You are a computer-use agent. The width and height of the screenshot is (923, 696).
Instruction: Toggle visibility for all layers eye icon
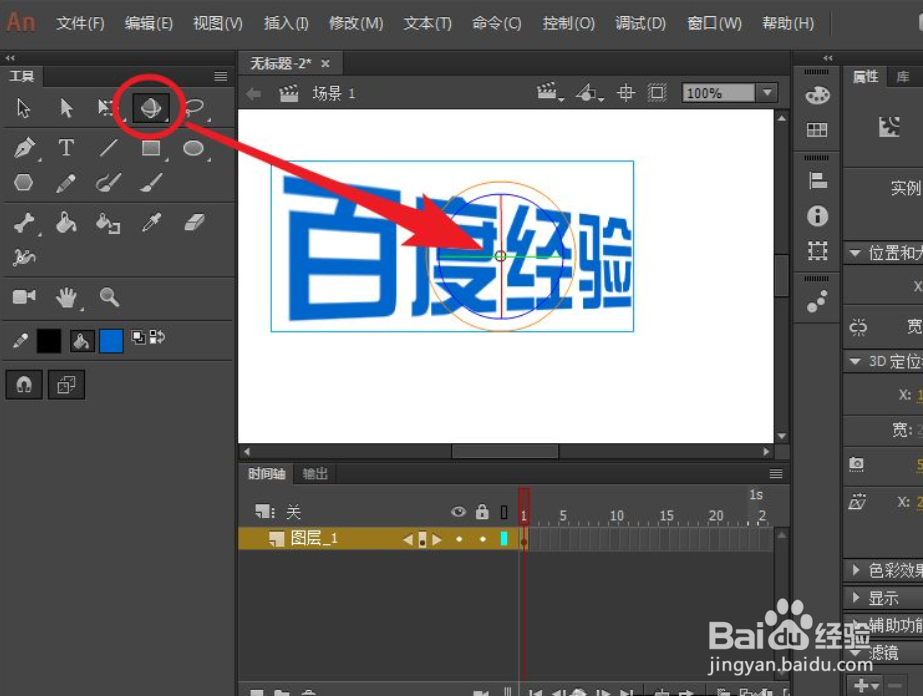click(x=458, y=512)
